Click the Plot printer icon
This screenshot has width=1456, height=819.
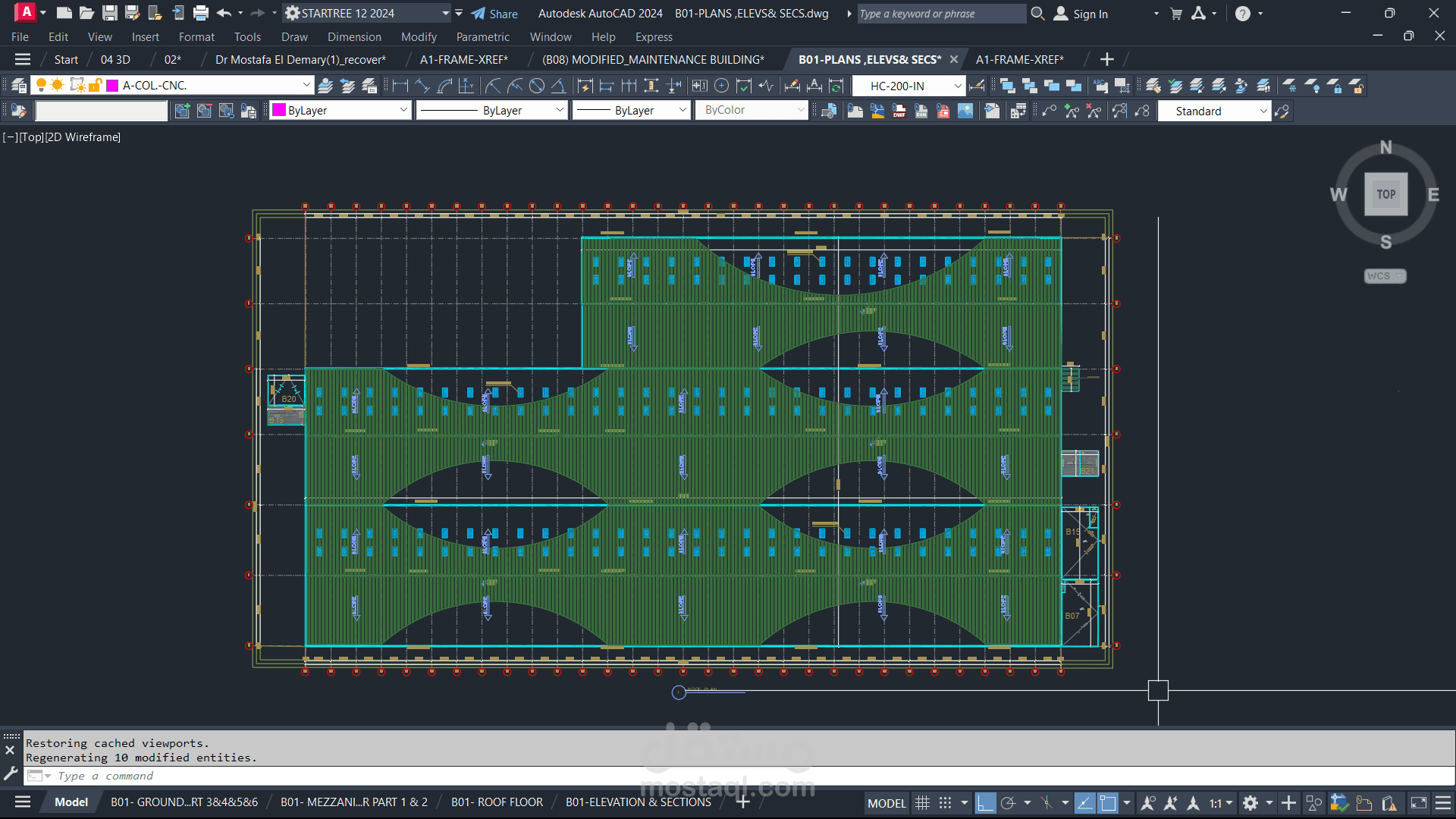(201, 13)
